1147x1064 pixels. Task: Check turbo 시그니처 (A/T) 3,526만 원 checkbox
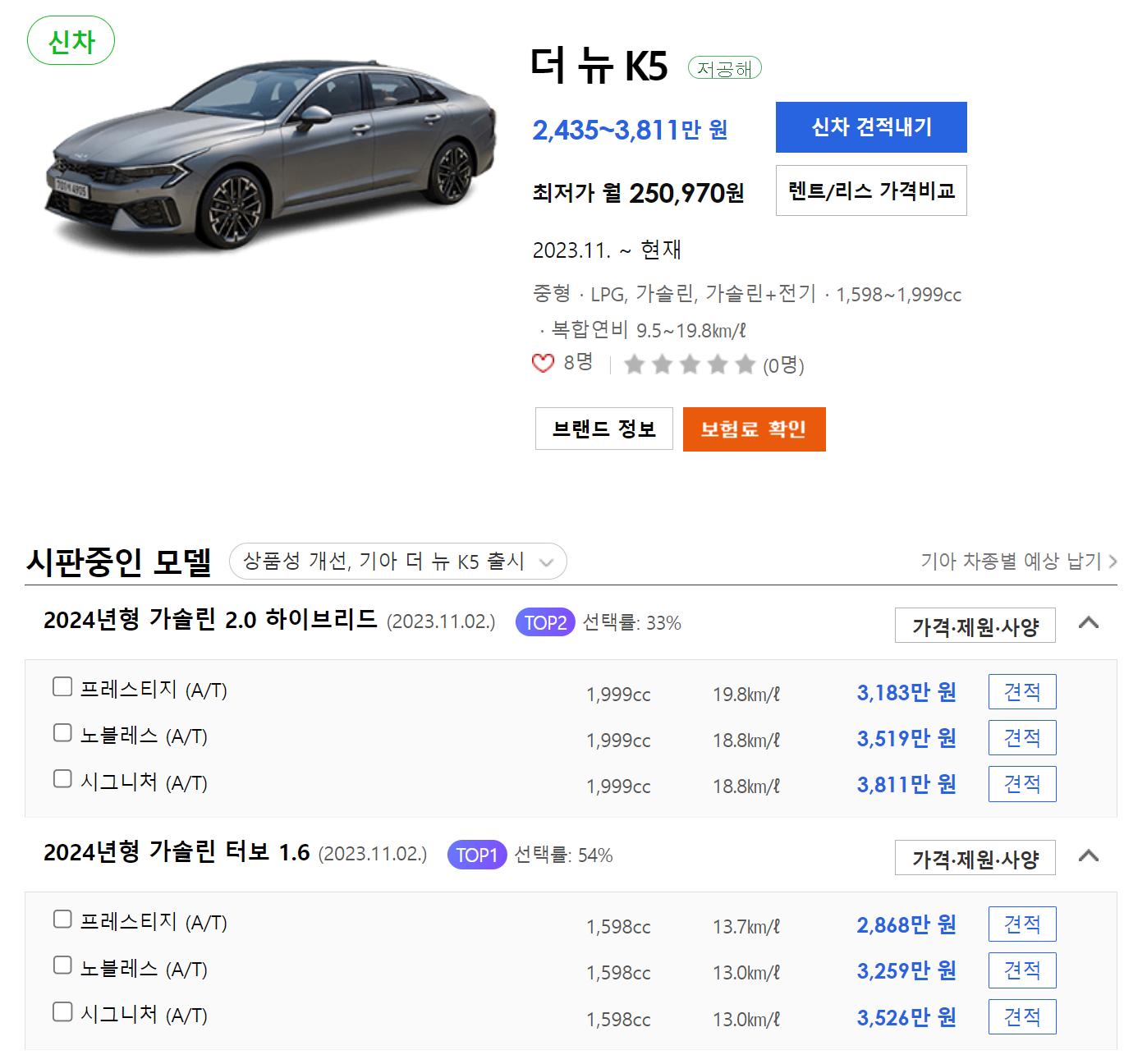click(x=62, y=1011)
